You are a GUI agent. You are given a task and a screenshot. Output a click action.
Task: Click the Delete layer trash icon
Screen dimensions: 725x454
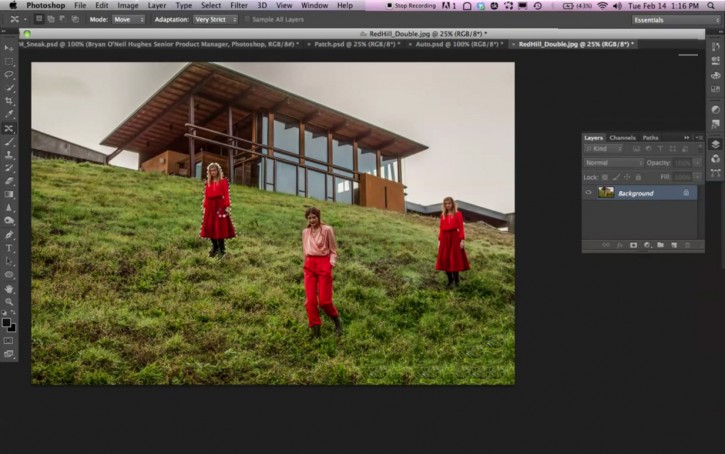[687, 245]
